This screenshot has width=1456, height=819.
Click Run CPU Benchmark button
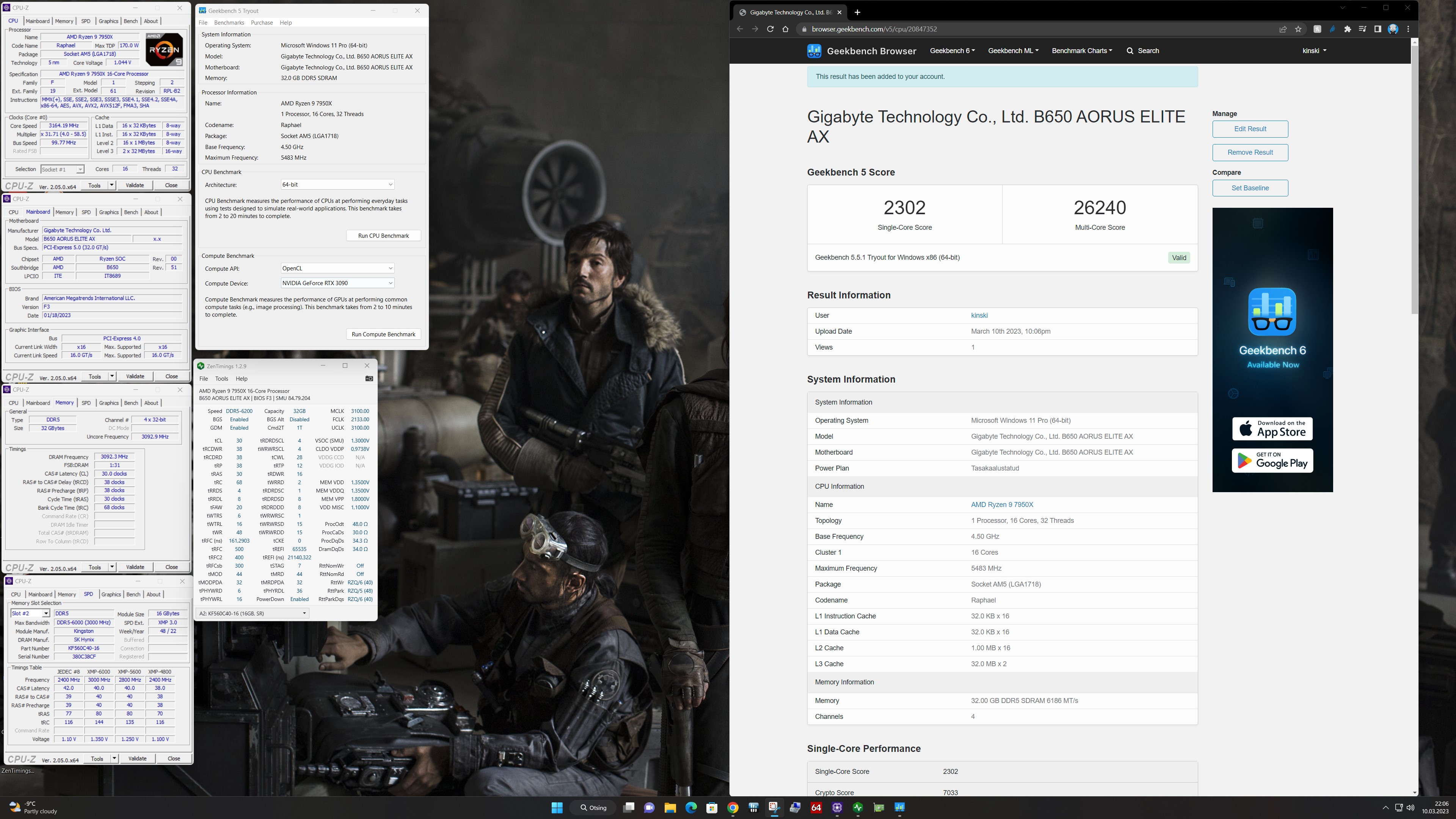coord(383,236)
